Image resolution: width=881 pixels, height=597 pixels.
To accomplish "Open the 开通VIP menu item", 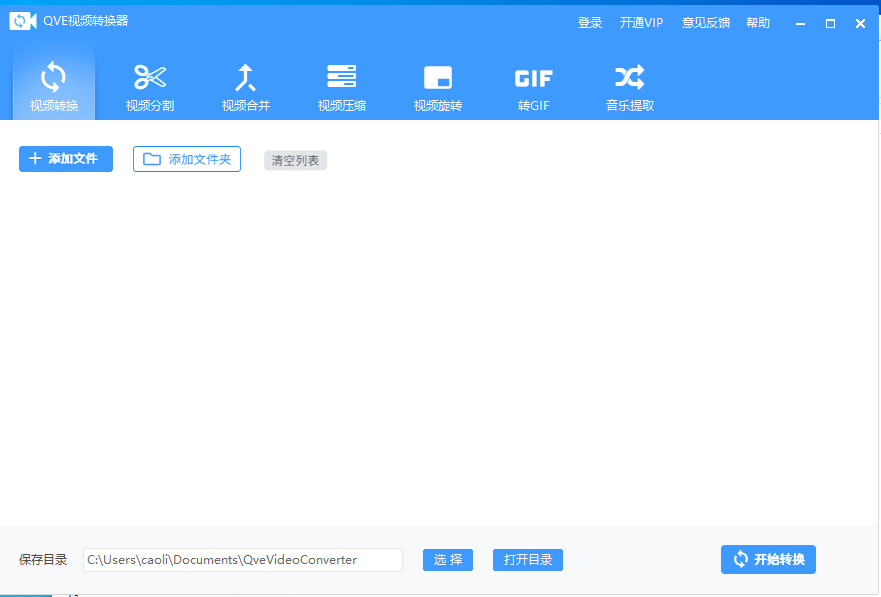I will (x=641, y=22).
